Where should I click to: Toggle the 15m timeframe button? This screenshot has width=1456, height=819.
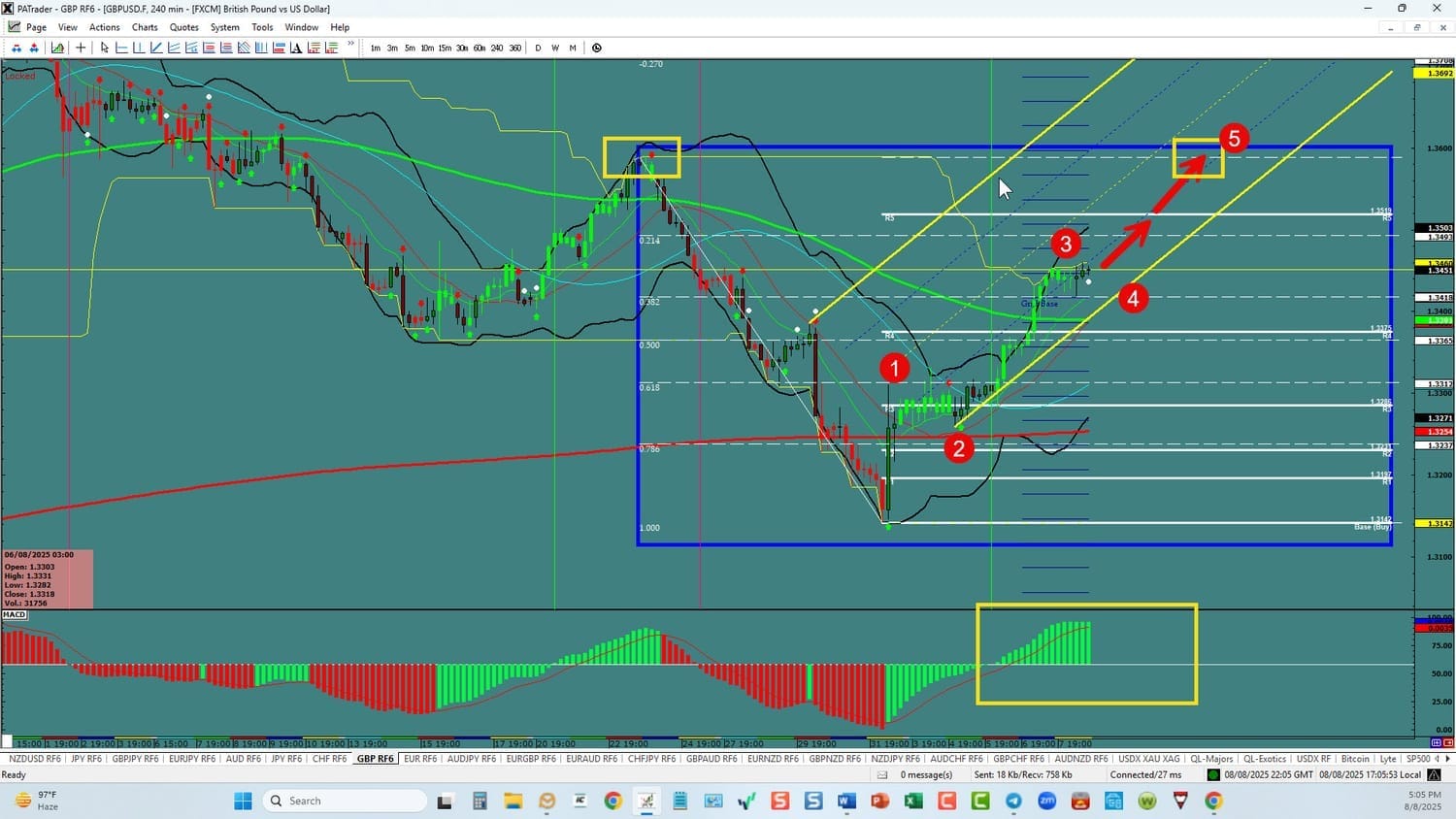pyautogui.click(x=445, y=48)
